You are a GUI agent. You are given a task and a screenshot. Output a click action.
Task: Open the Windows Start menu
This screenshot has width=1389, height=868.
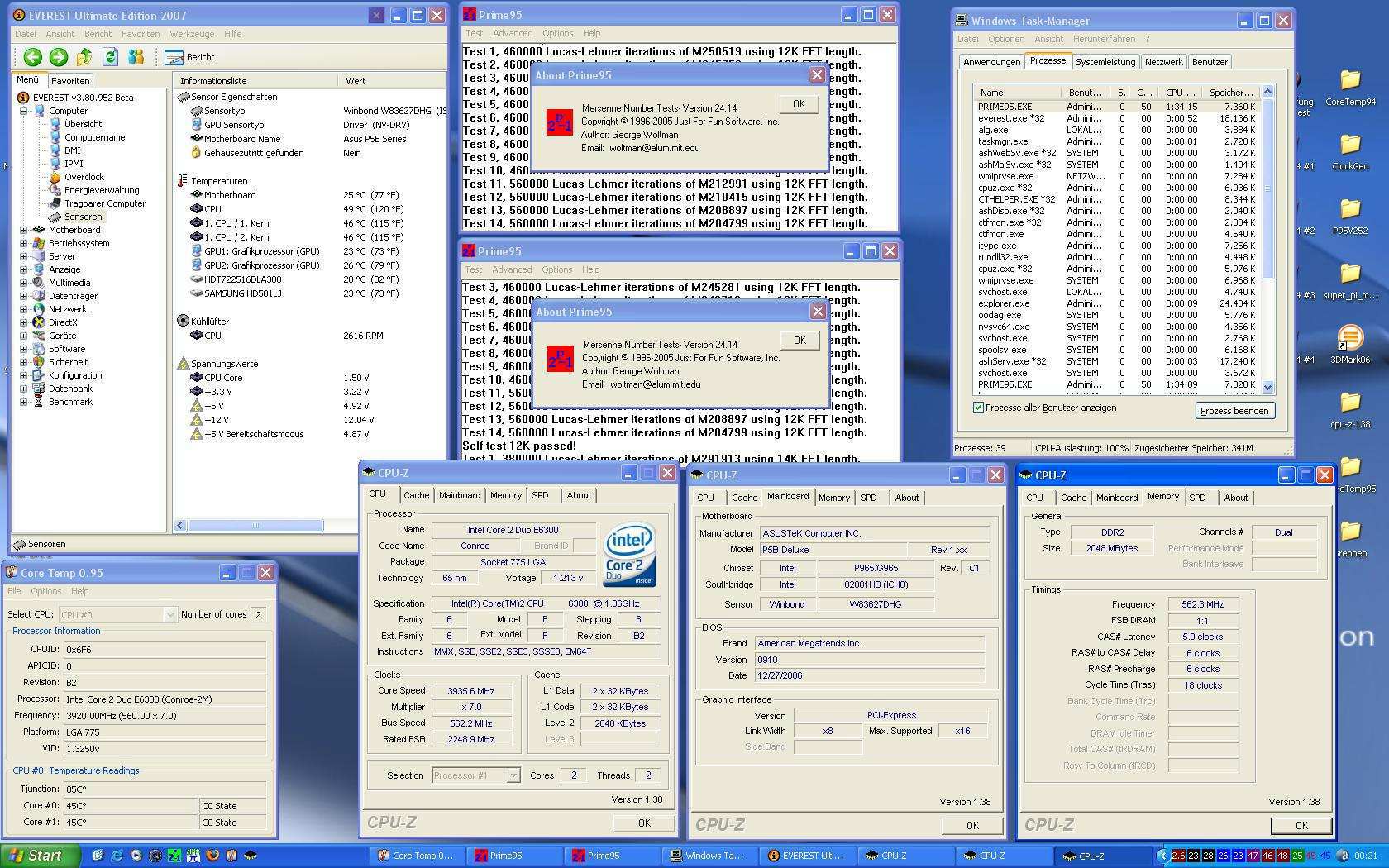click(41, 856)
